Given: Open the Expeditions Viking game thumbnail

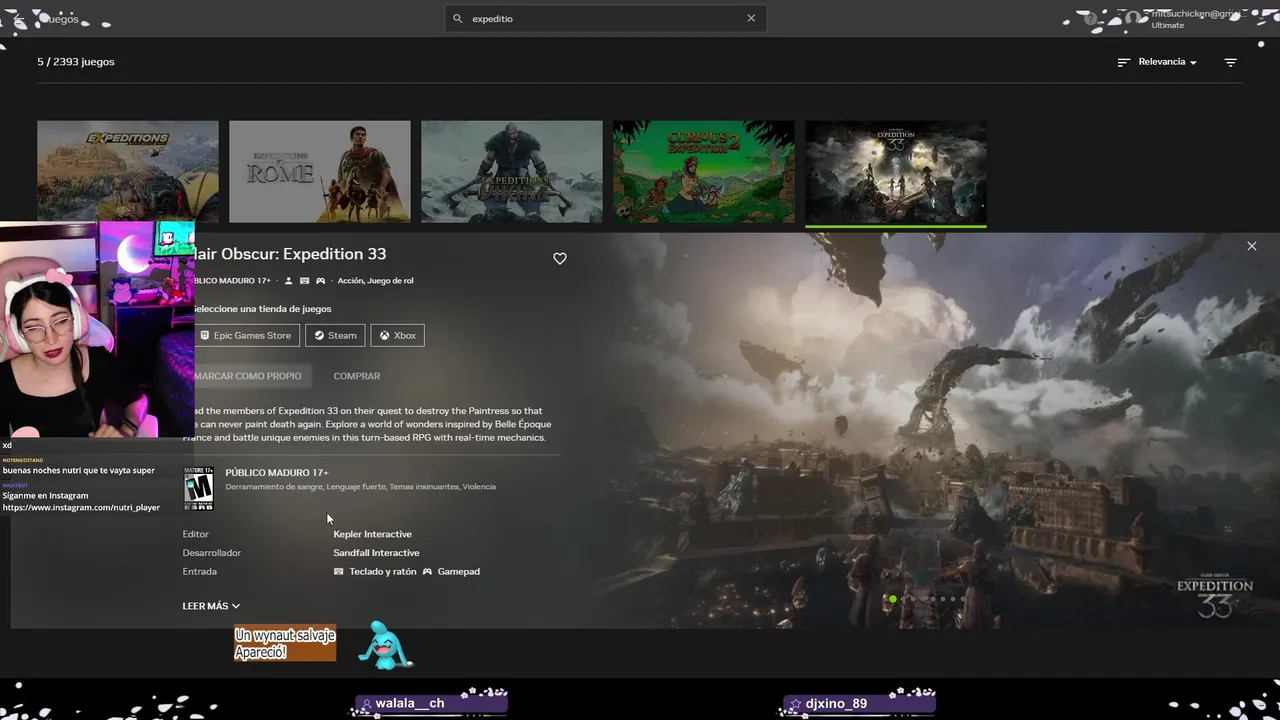Looking at the screenshot, I should coord(512,172).
